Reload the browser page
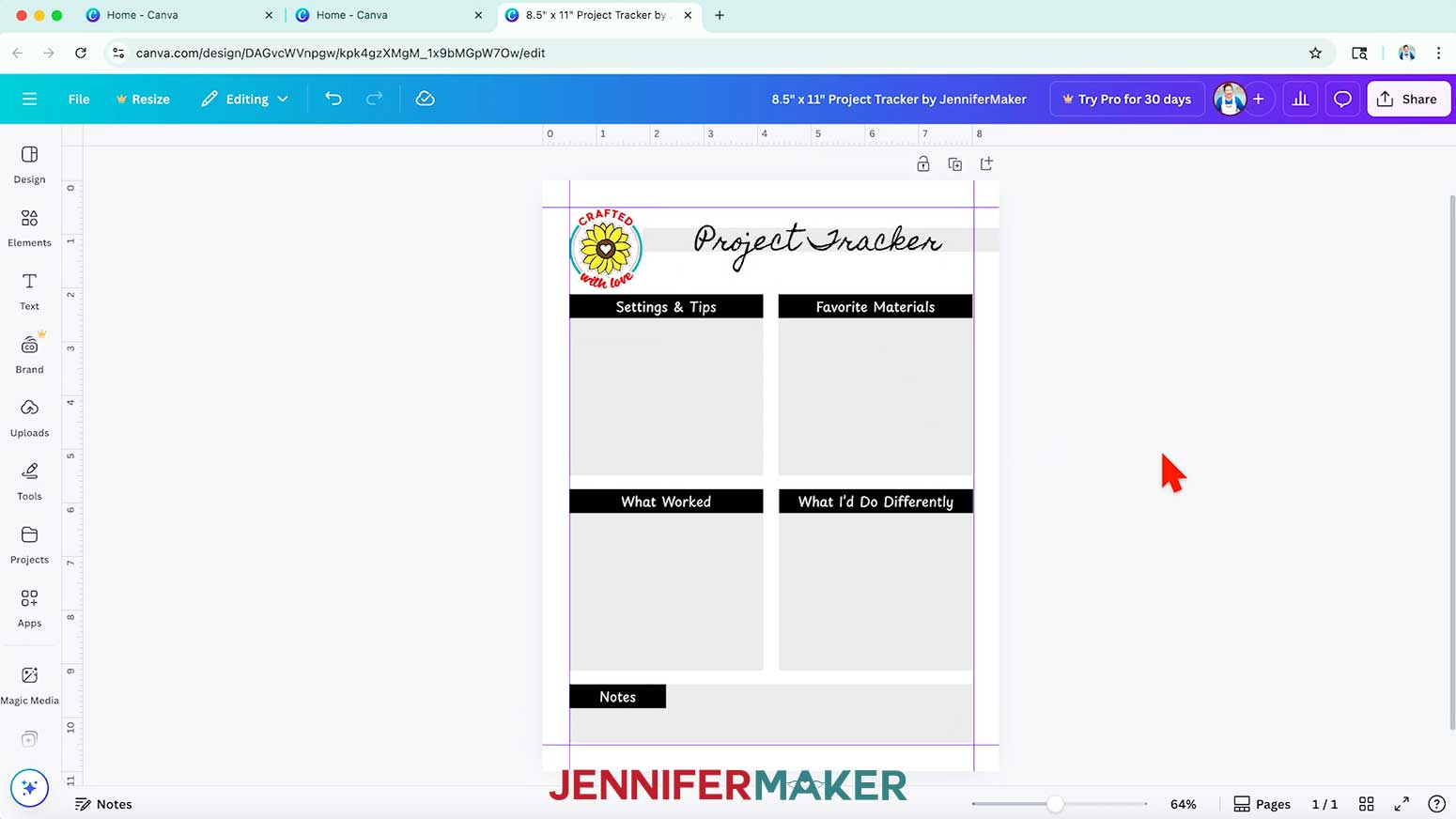The width and height of the screenshot is (1456, 819). coord(81,54)
